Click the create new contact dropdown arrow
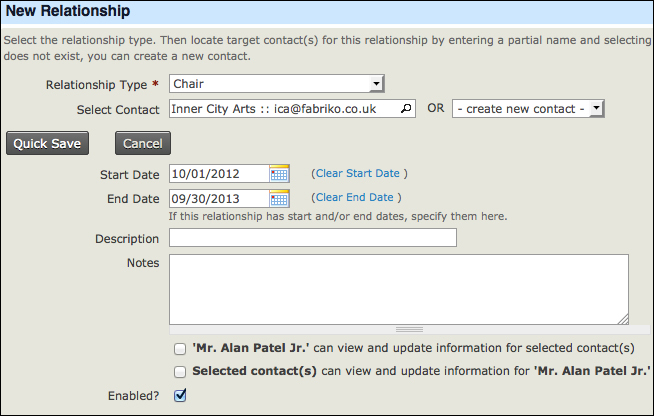The width and height of the screenshot is (654, 416). [x=596, y=108]
